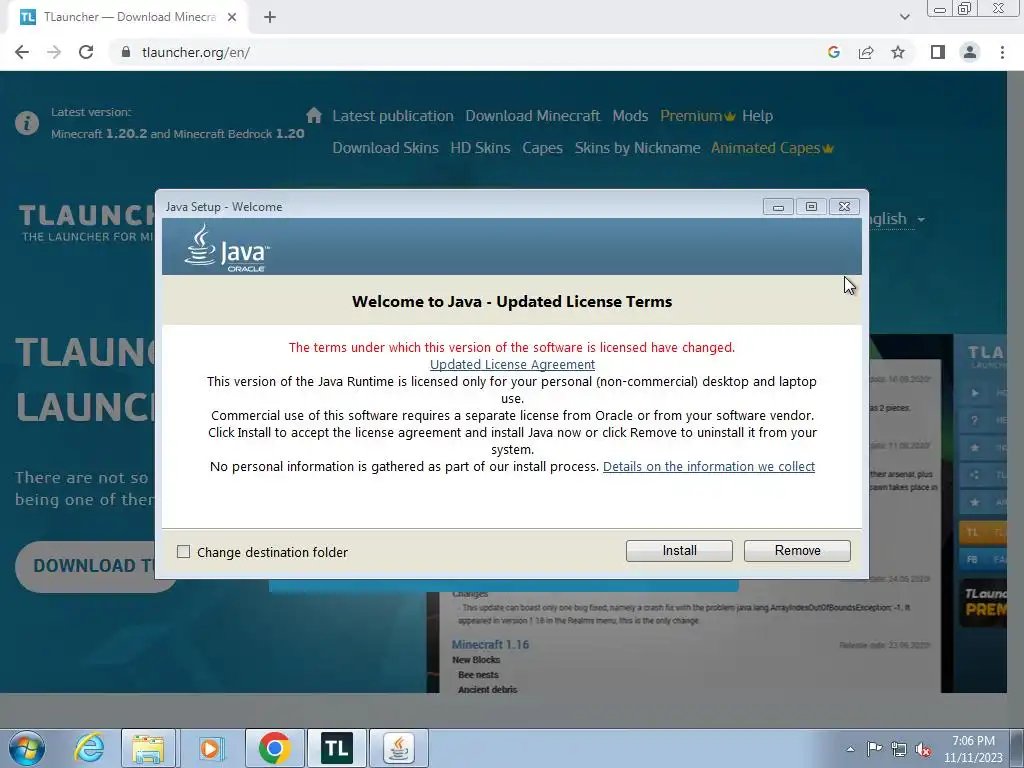Viewport: 1024px width, 768px height.
Task: Switch to Java installer in taskbar
Action: (399, 748)
